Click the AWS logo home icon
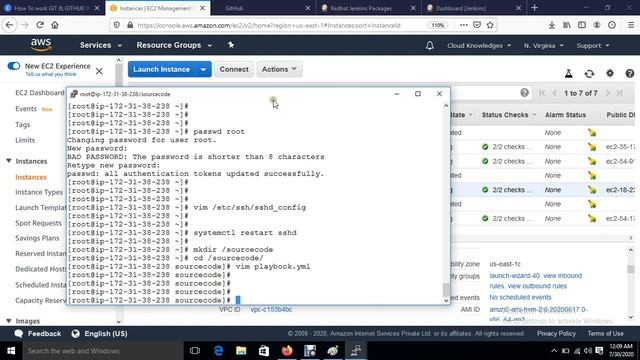This screenshot has width=640, height=360. tap(41, 45)
